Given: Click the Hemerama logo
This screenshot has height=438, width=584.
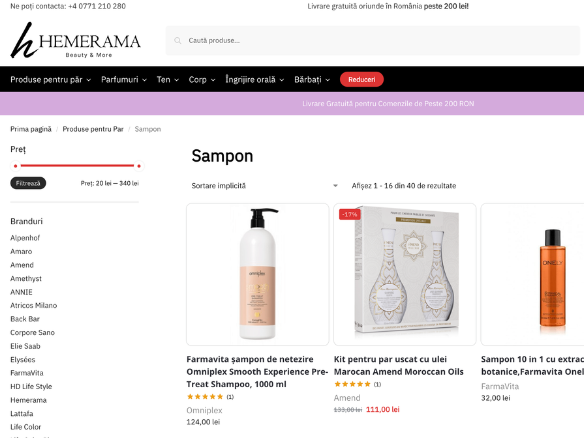Looking at the screenshot, I should pos(75,40).
